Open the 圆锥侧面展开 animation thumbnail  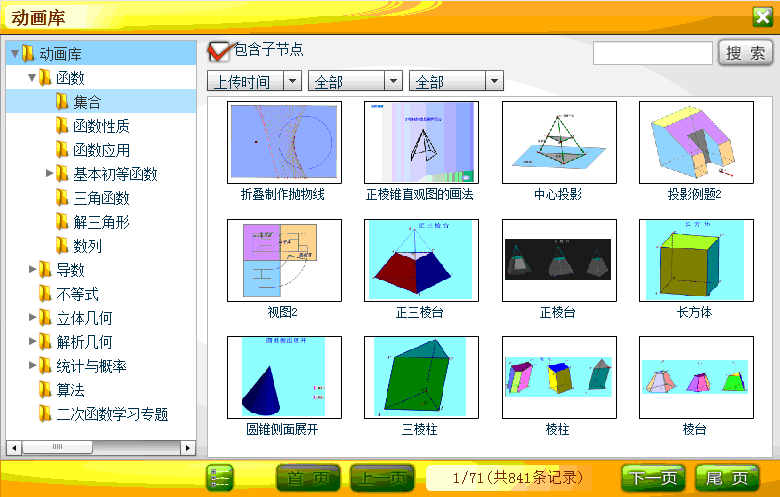tap(284, 377)
